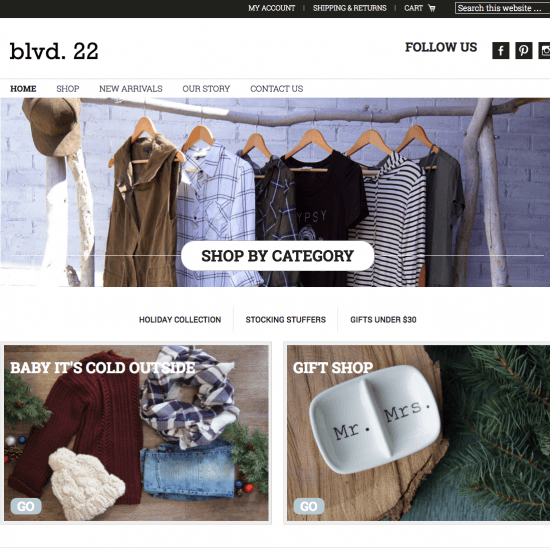The width and height of the screenshot is (550, 550).
Task: Open the Pinterest social icon
Action: pyautogui.click(x=524, y=51)
